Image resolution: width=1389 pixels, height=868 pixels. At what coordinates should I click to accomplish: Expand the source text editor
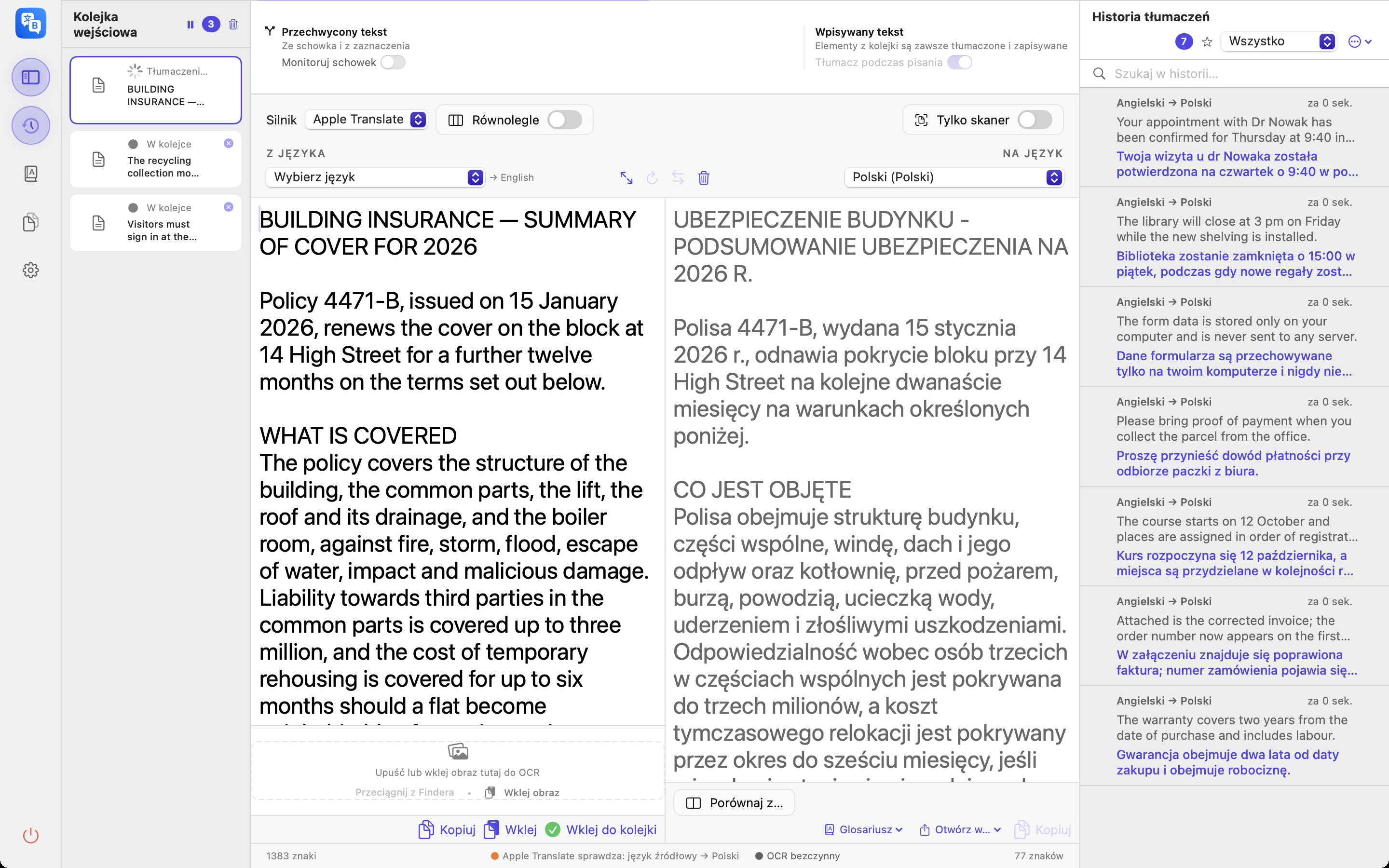point(626,178)
